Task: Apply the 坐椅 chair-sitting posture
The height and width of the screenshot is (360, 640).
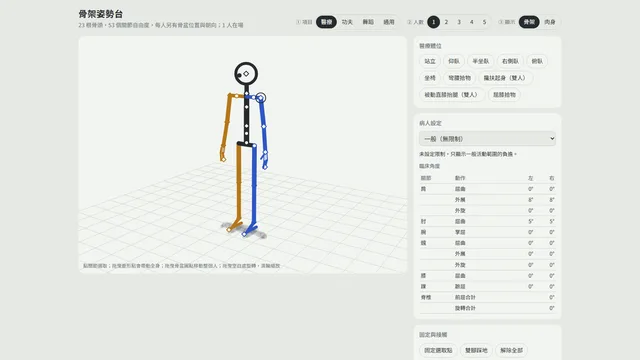Action: [x=430, y=78]
